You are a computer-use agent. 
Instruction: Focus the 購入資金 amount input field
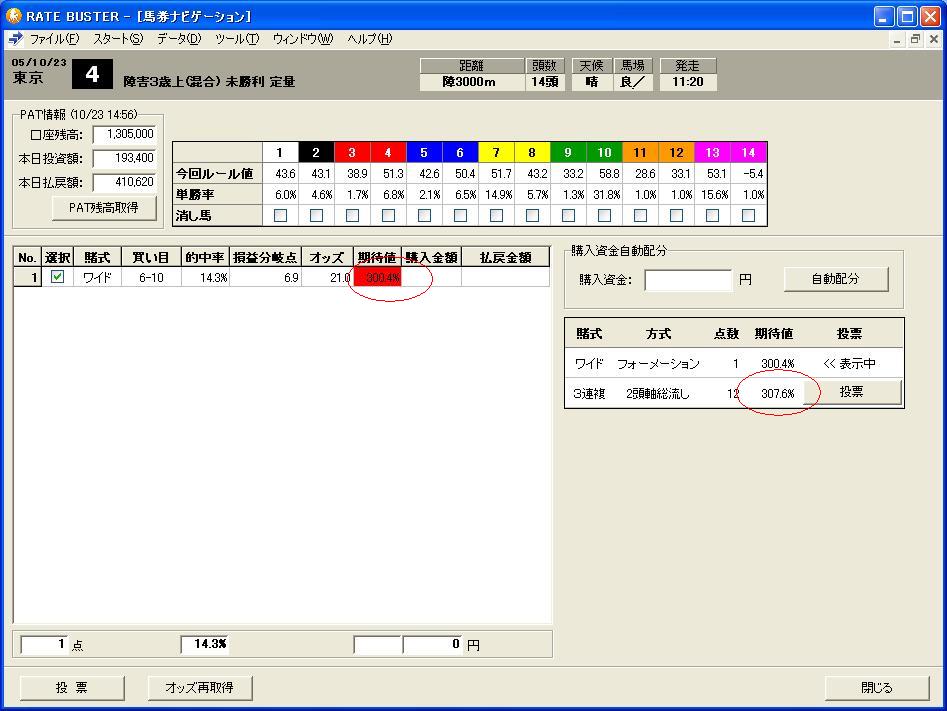(x=688, y=280)
